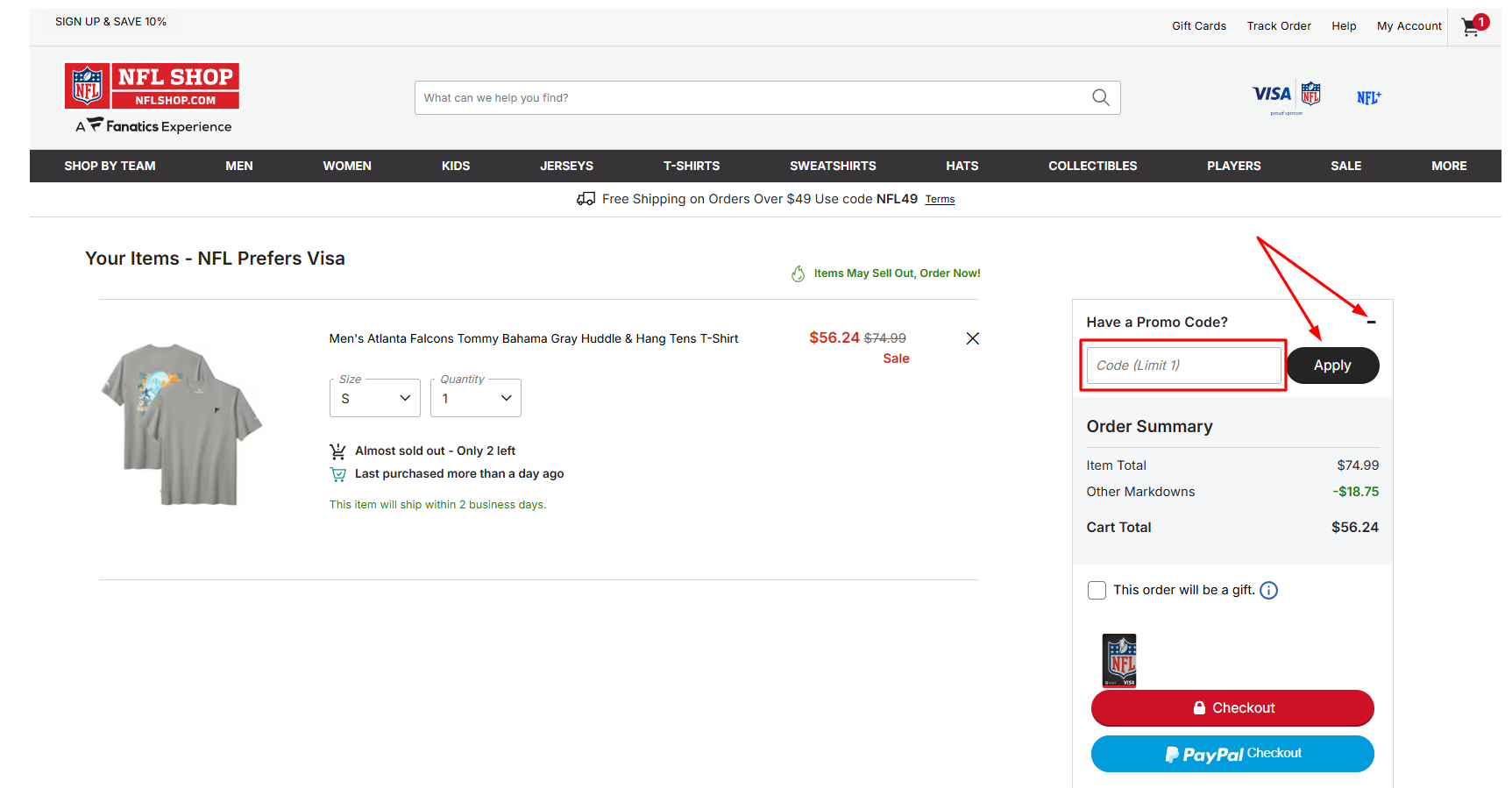Open the Sweatshirts menu
Screen dimensions: 1512x788
833,166
